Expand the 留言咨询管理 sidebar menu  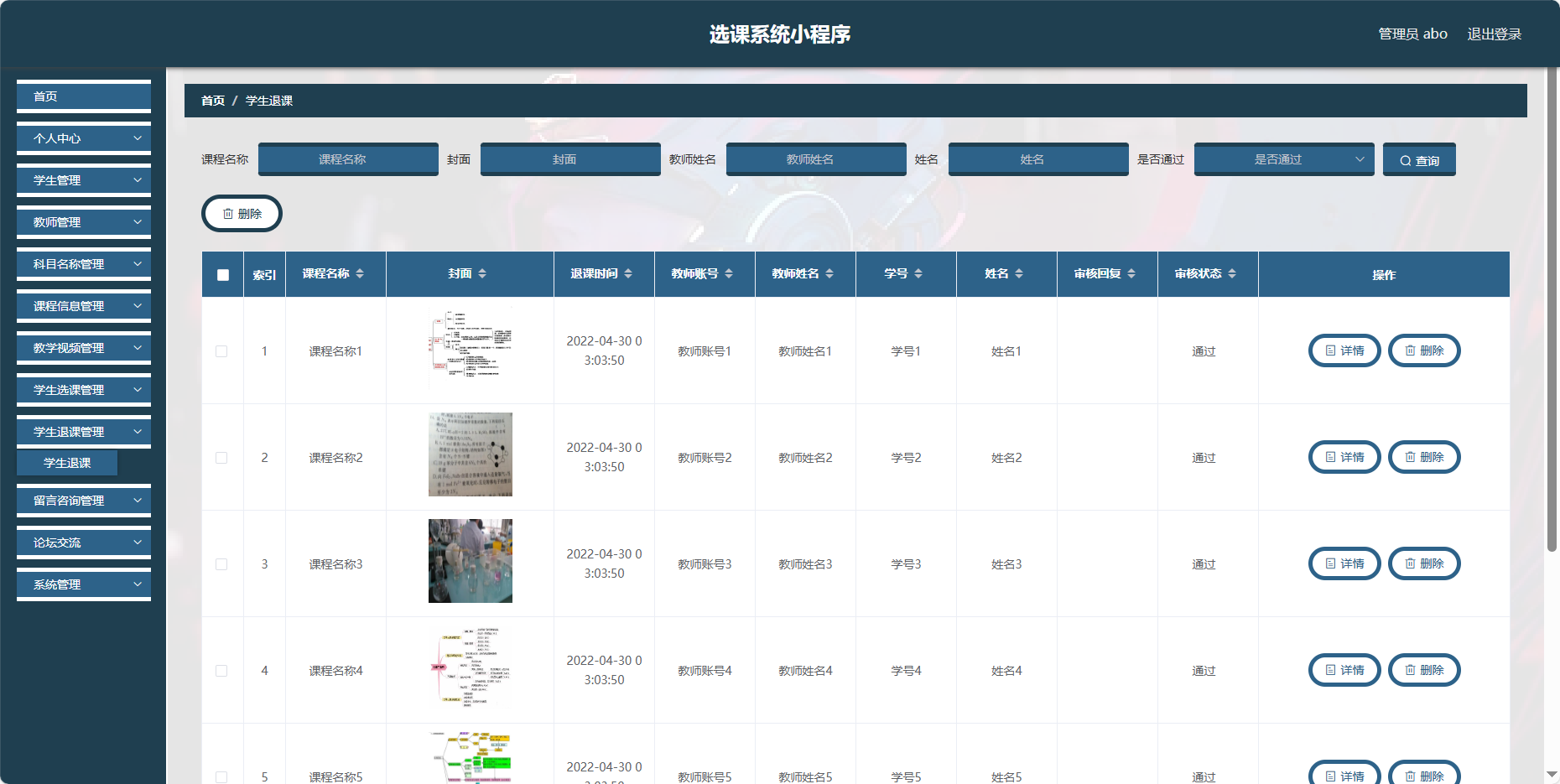click(x=84, y=501)
